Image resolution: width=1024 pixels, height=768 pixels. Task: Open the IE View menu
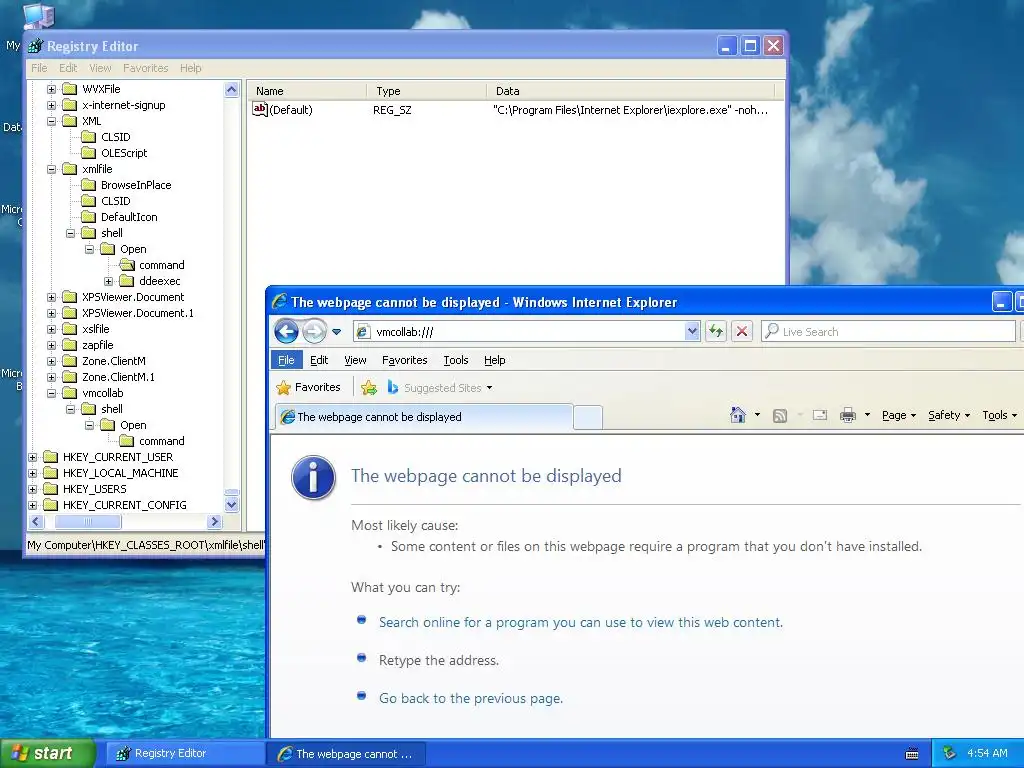pyautogui.click(x=355, y=360)
